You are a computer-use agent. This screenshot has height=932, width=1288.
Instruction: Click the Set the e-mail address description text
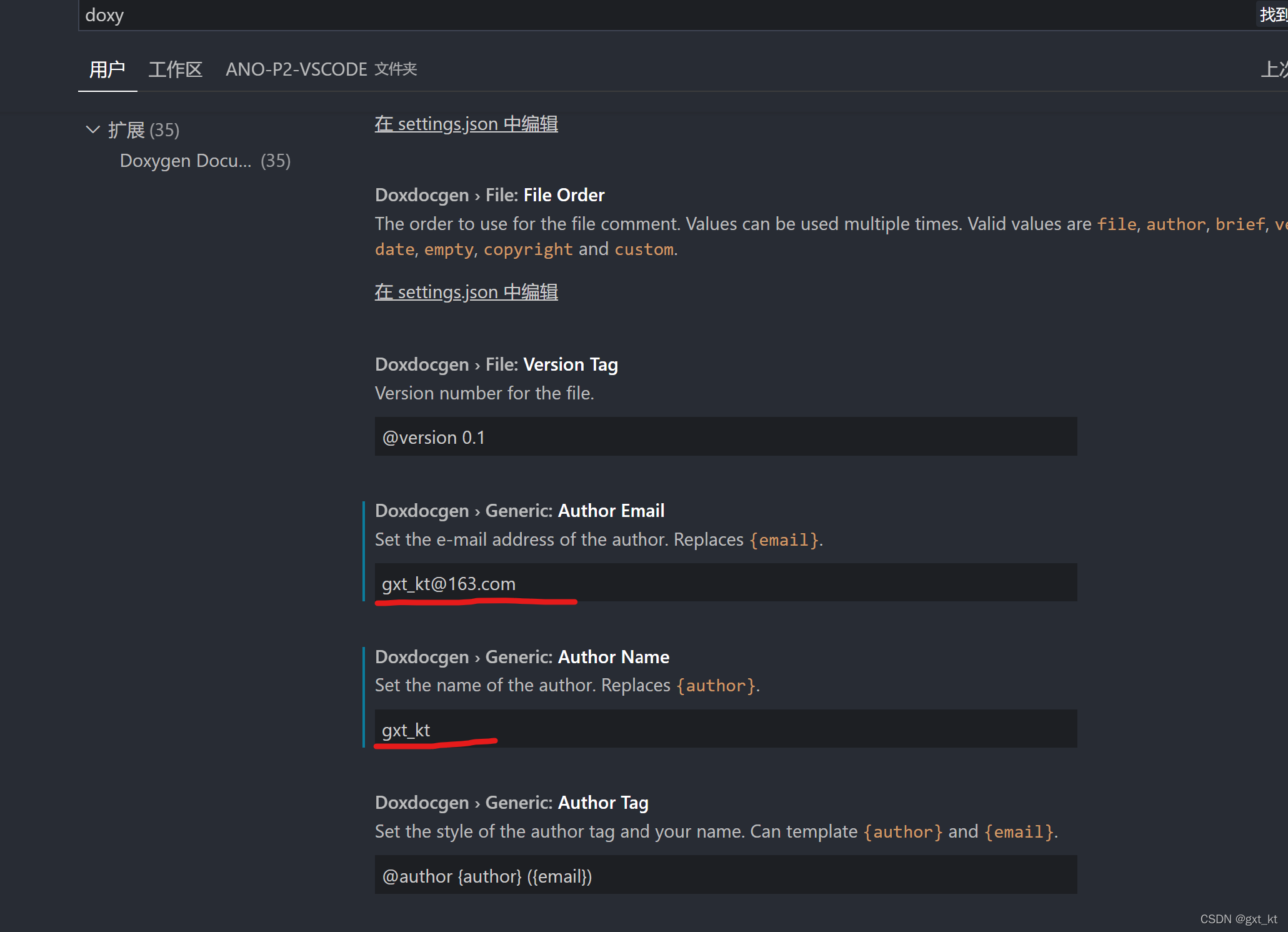(599, 539)
